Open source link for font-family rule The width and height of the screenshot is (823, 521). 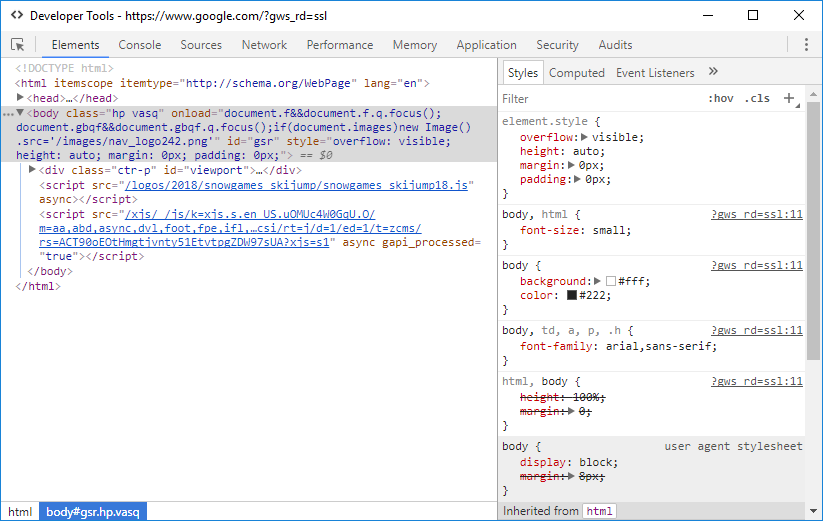(756, 330)
